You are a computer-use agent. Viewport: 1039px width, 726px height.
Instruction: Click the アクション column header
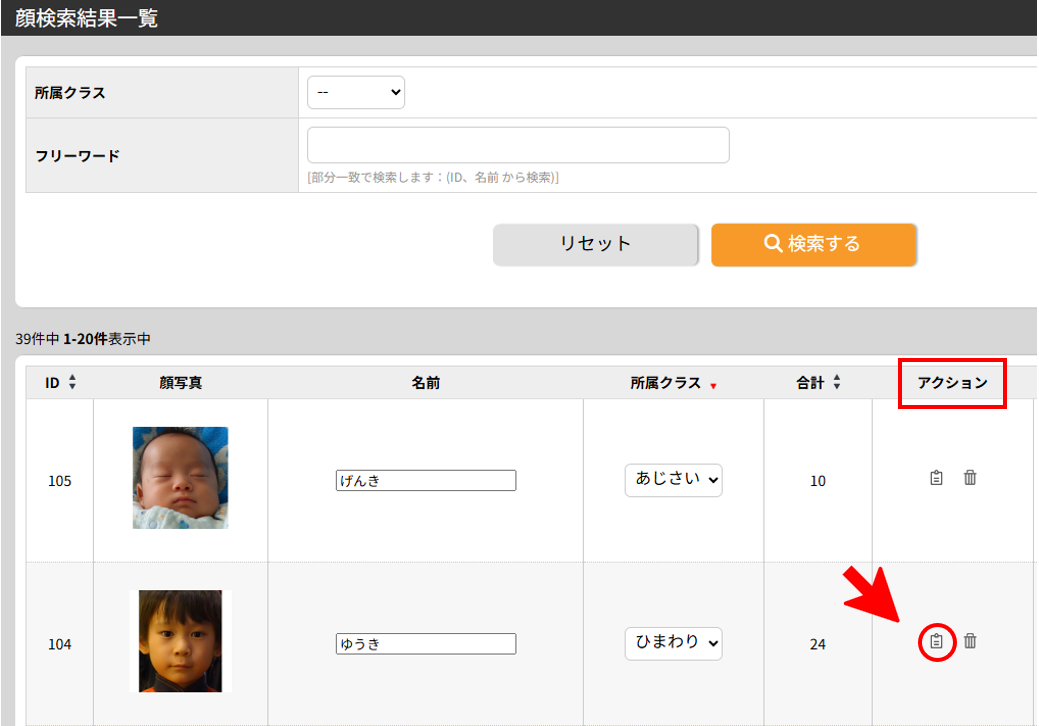[952, 383]
